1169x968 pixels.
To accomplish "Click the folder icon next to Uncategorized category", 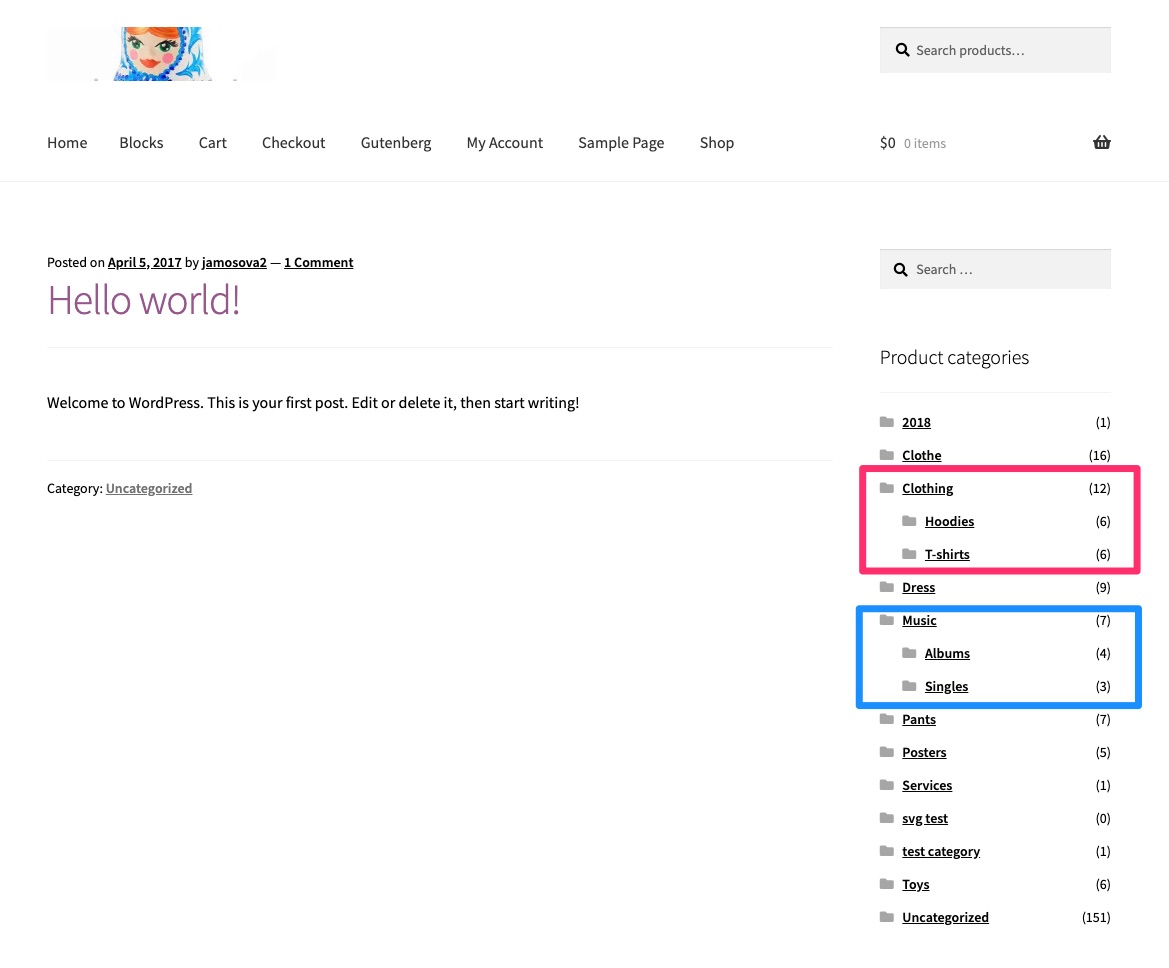I will click(887, 917).
